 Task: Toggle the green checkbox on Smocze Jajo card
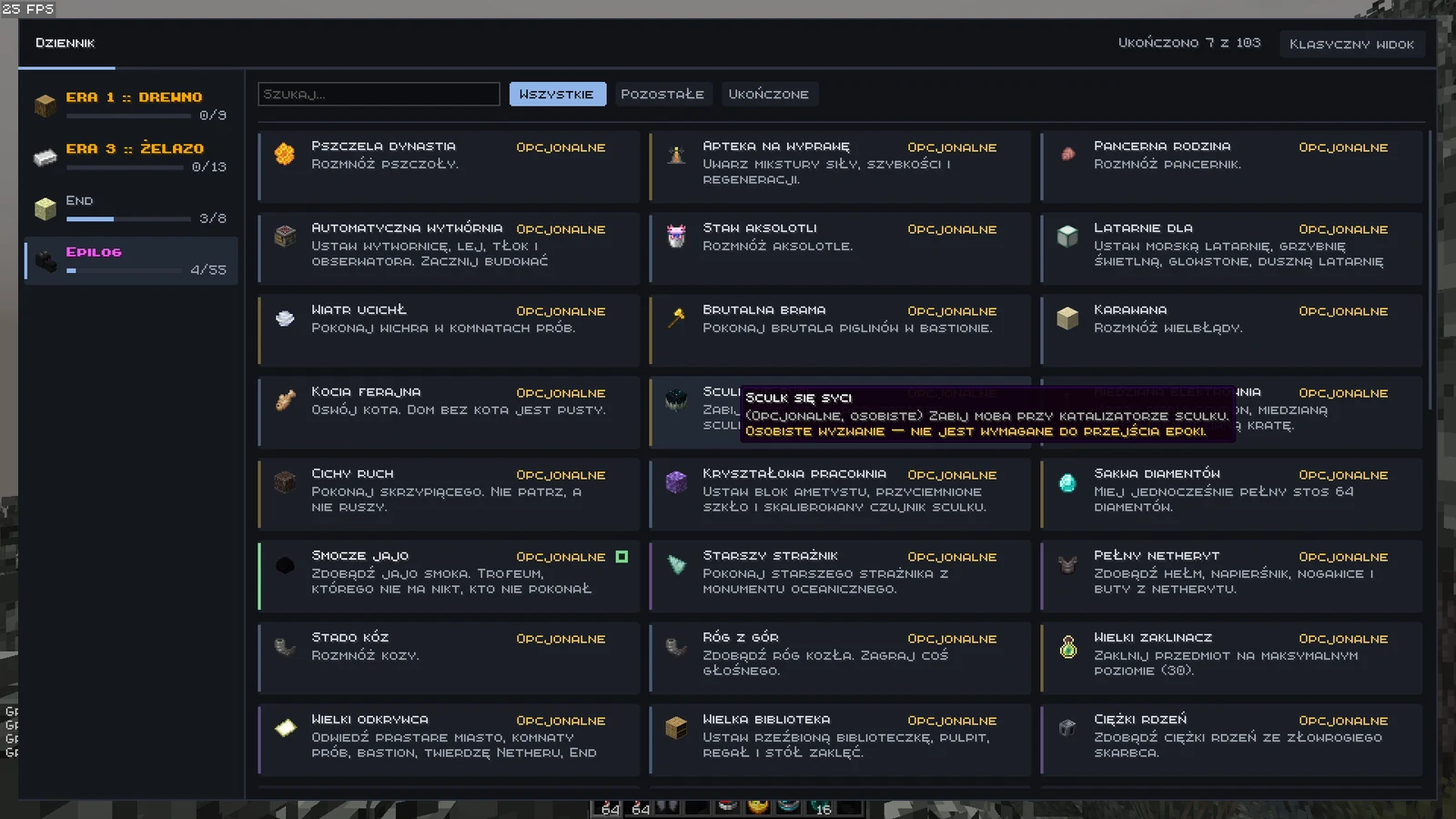[x=622, y=556]
